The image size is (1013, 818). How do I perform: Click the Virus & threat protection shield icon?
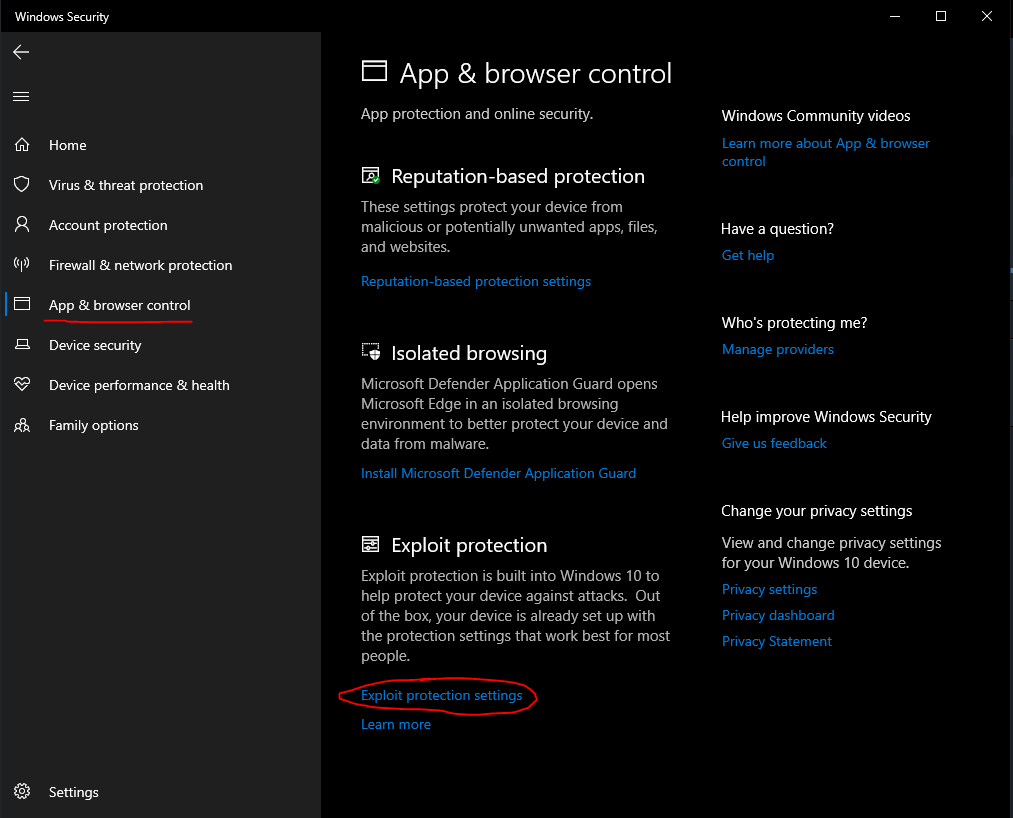pyautogui.click(x=21, y=185)
